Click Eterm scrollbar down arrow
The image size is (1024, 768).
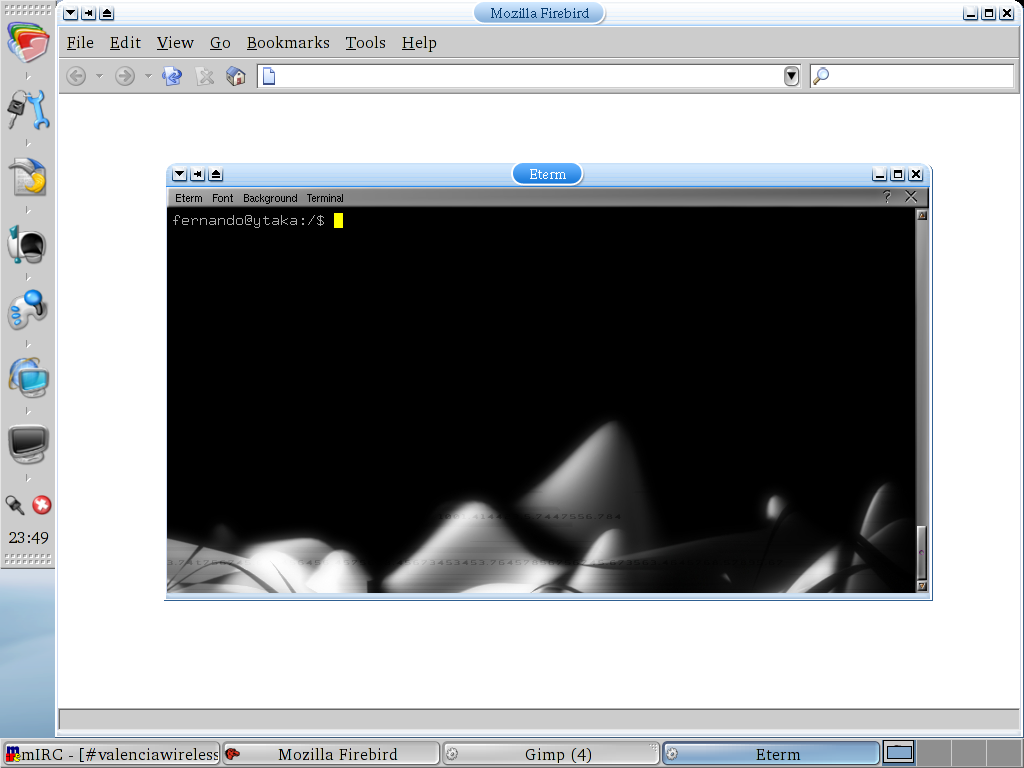click(922, 586)
